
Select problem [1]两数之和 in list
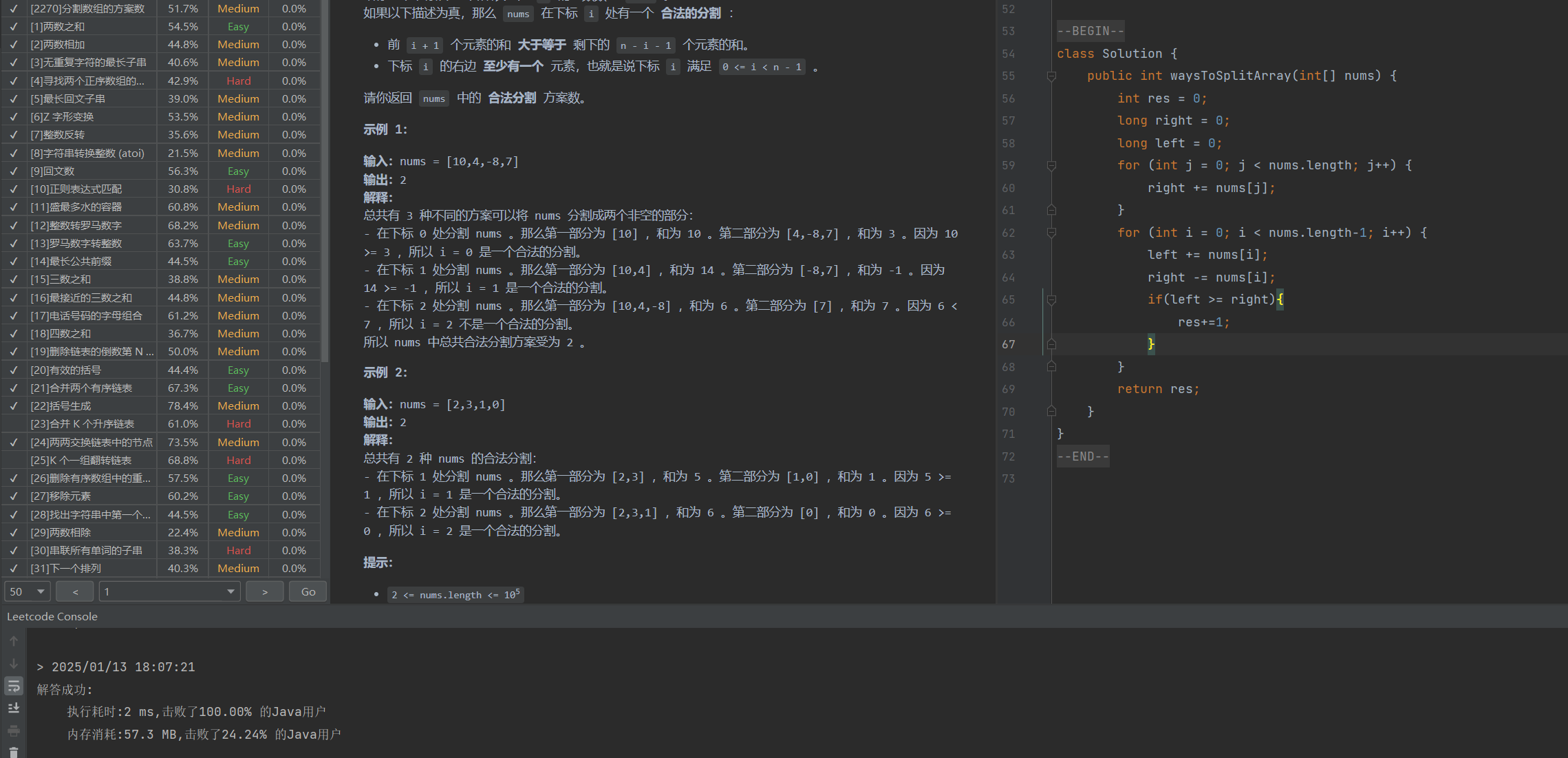tap(58, 26)
